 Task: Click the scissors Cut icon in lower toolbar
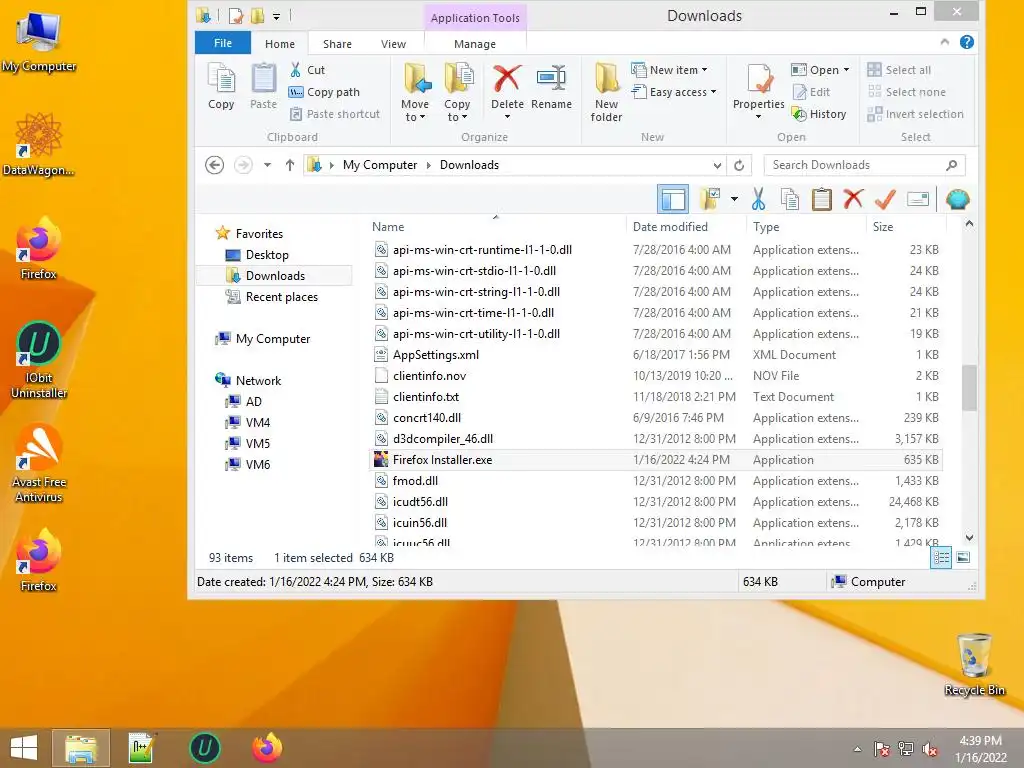click(x=758, y=199)
